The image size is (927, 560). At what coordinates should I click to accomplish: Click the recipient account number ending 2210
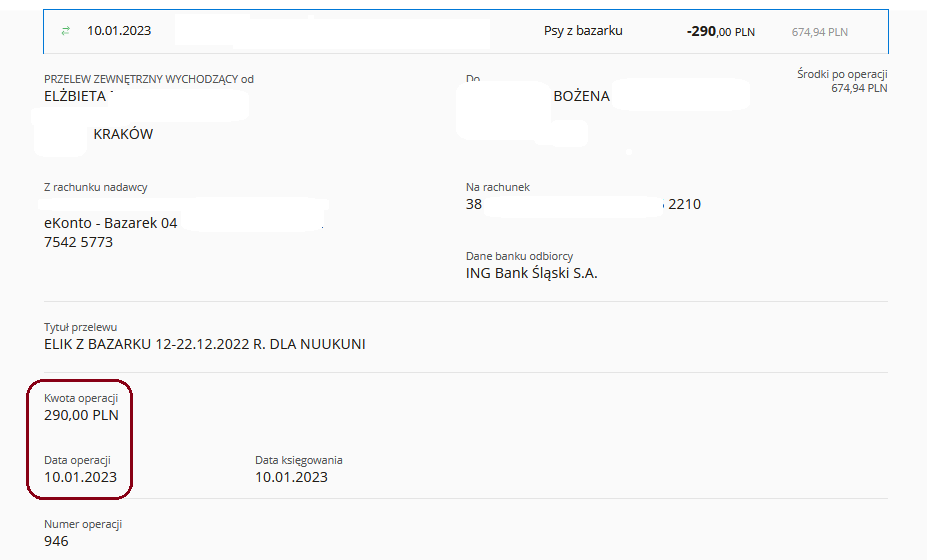tap(684, 204)
